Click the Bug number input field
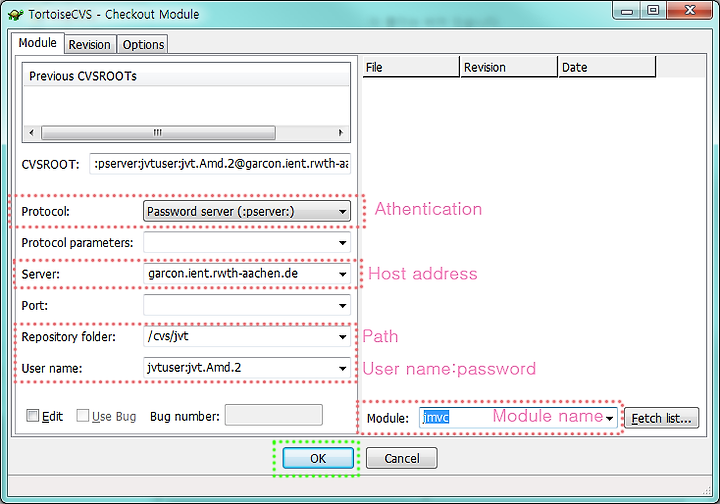This screenshot has height=504, width=720. point(274,415)
